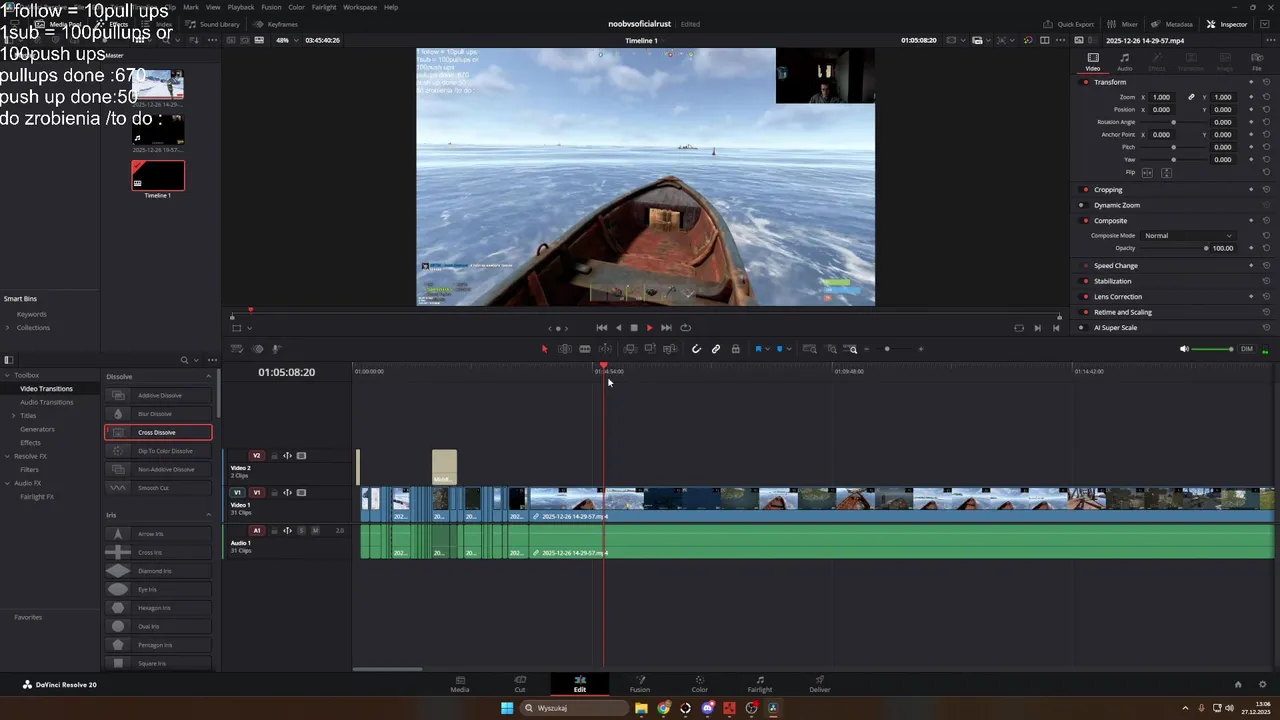Toggle Position Lock padlock icon
Screen dimensions: 1280x720
pos(736,349)
